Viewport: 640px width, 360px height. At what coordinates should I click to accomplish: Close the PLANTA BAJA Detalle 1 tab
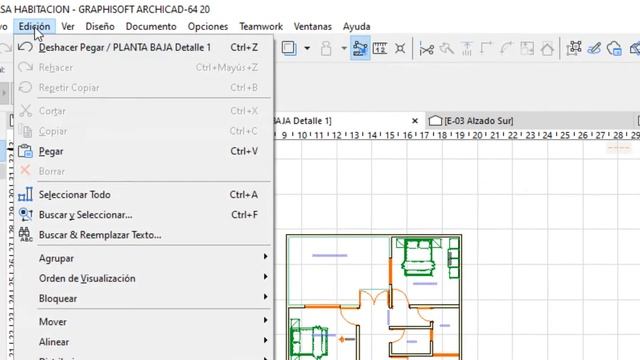[x=415, y=121]
